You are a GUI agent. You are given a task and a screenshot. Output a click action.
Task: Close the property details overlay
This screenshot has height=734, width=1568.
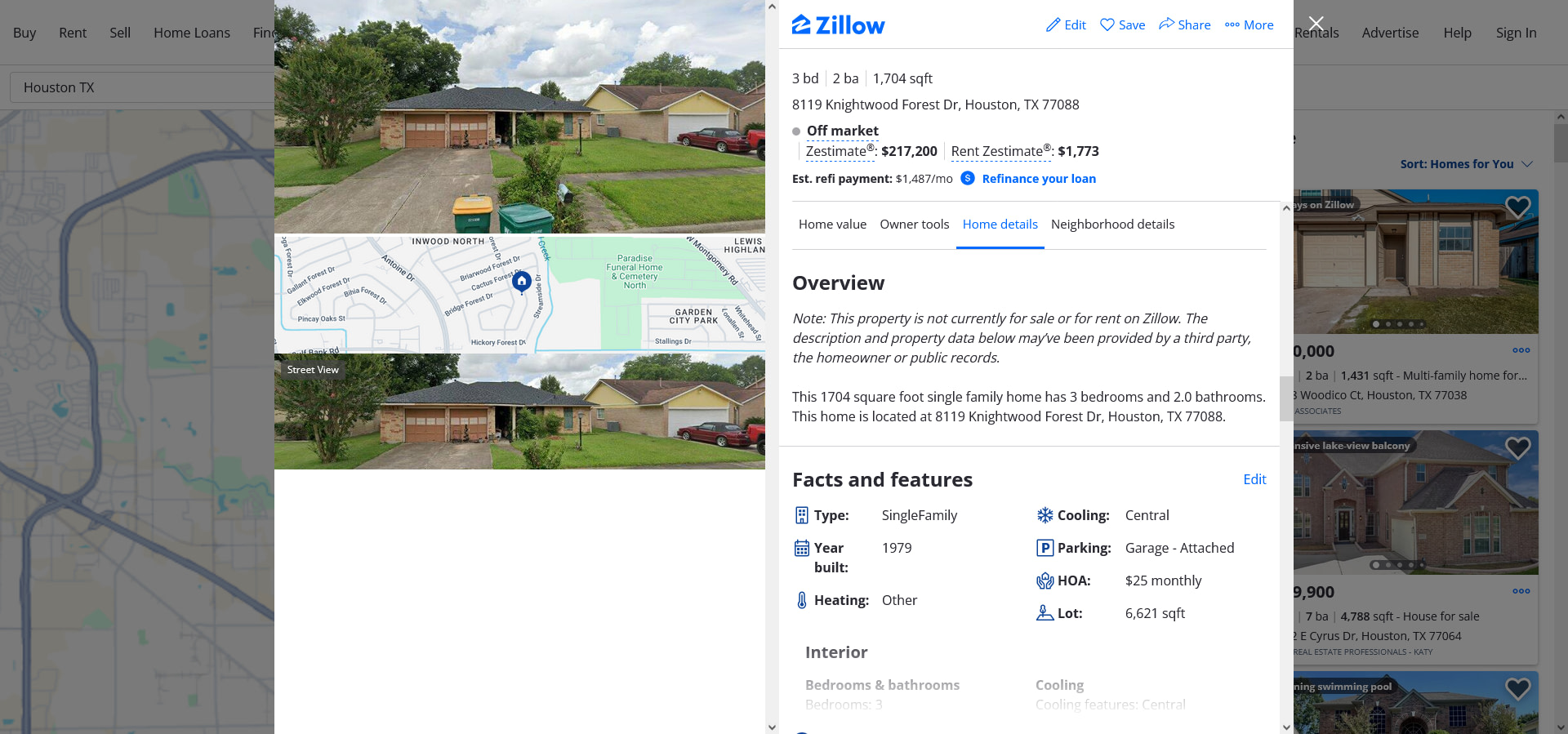[x=1316, y=23]
